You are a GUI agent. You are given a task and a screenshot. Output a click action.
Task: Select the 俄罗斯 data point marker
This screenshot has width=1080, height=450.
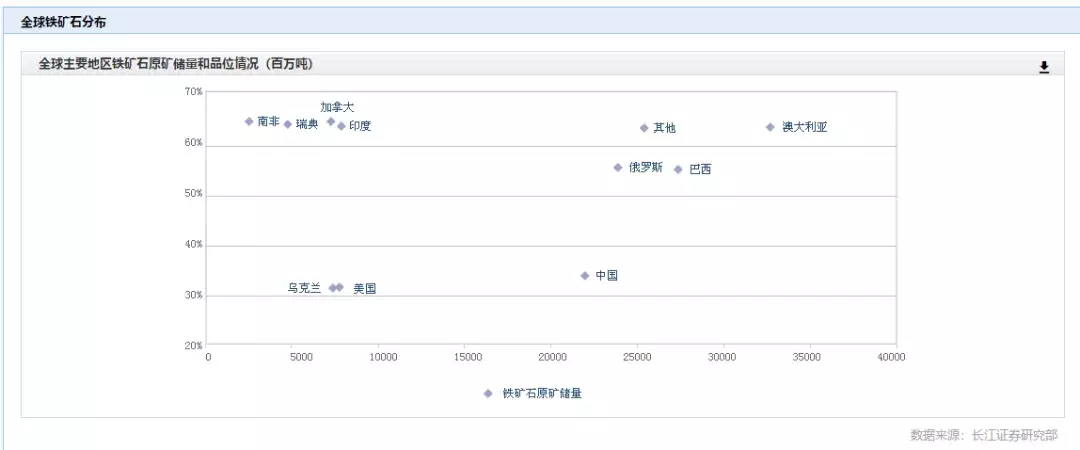coord(618,168)
